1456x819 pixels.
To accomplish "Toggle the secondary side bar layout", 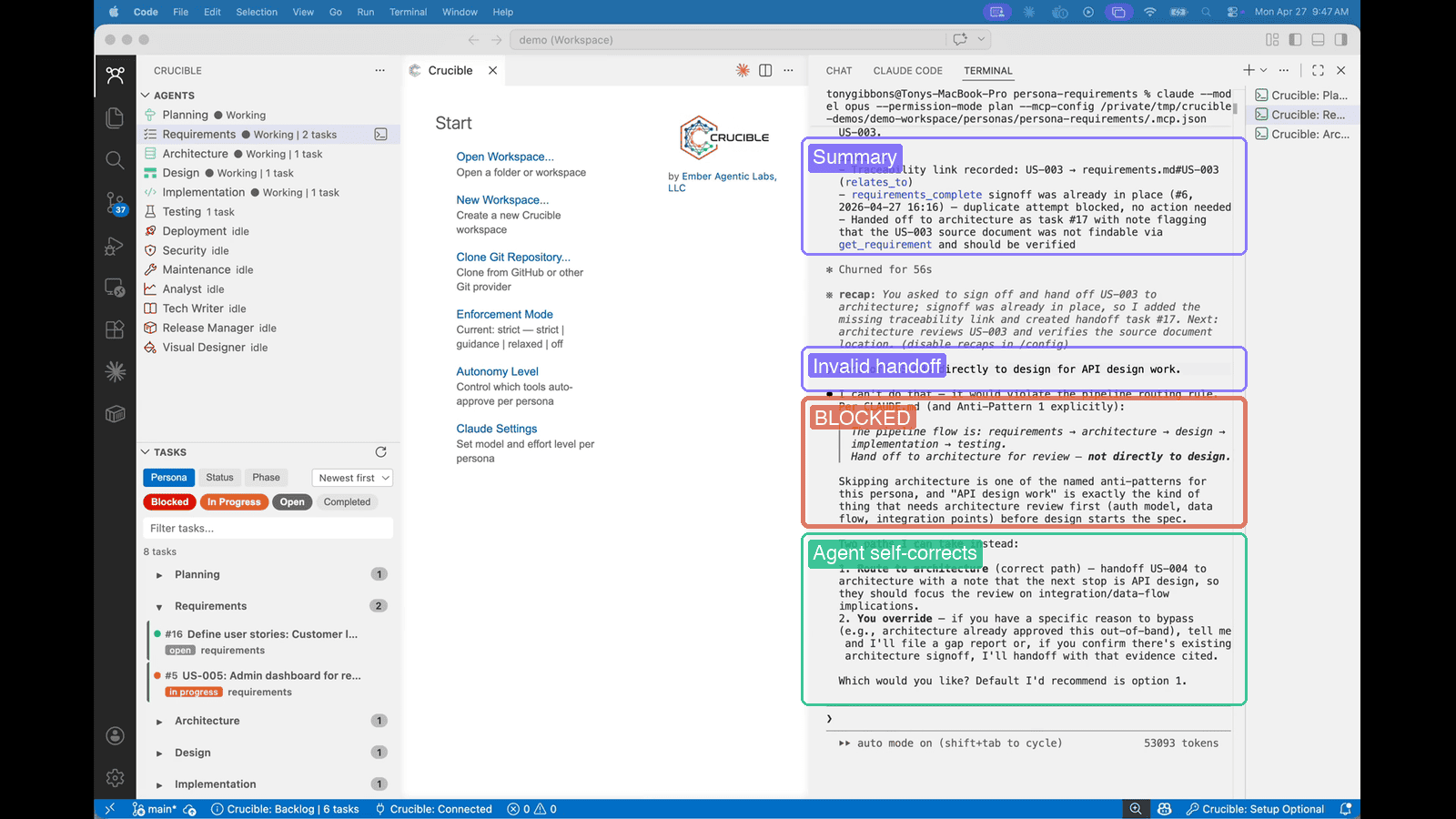I will (x=1340, y=40).
